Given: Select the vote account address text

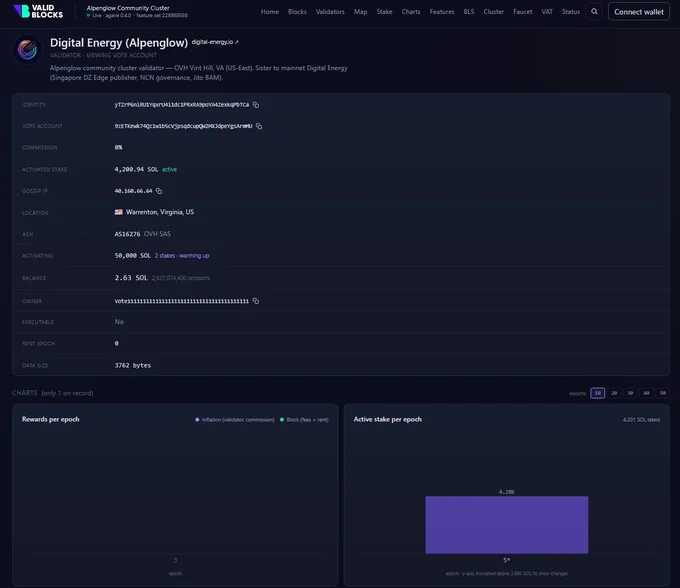Looking at the screenshot, I should (183, 126).
